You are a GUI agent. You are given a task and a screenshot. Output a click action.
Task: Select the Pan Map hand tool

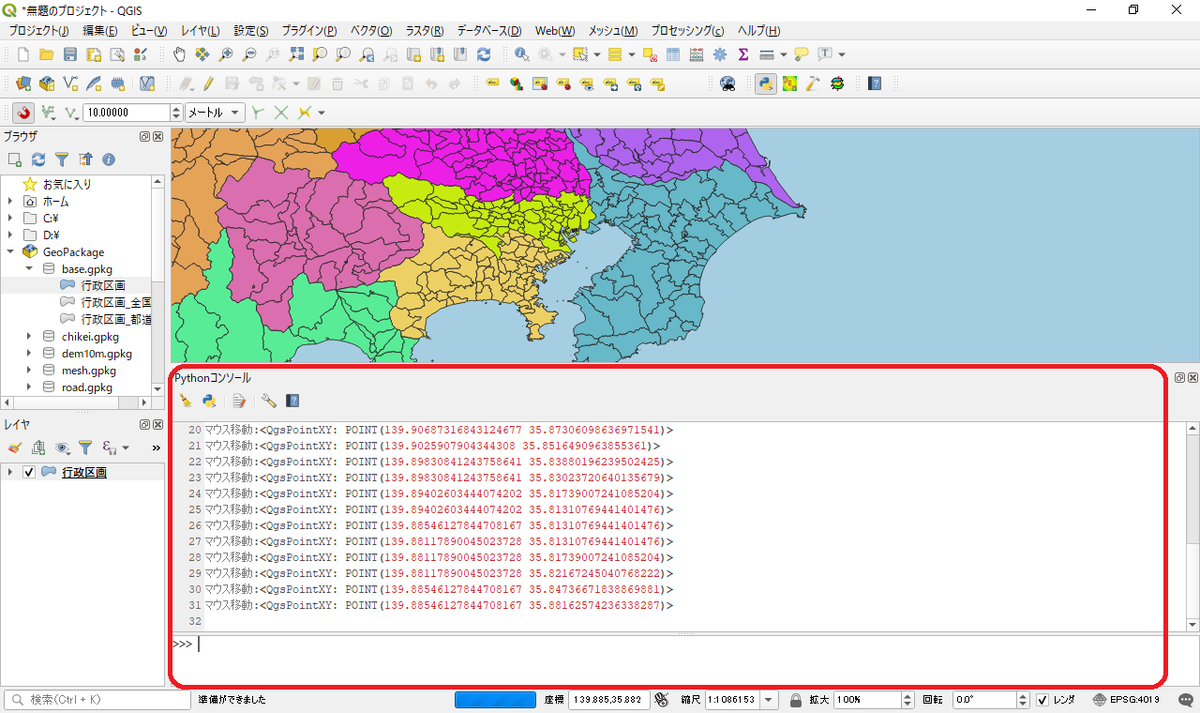[x=179, y=54]
